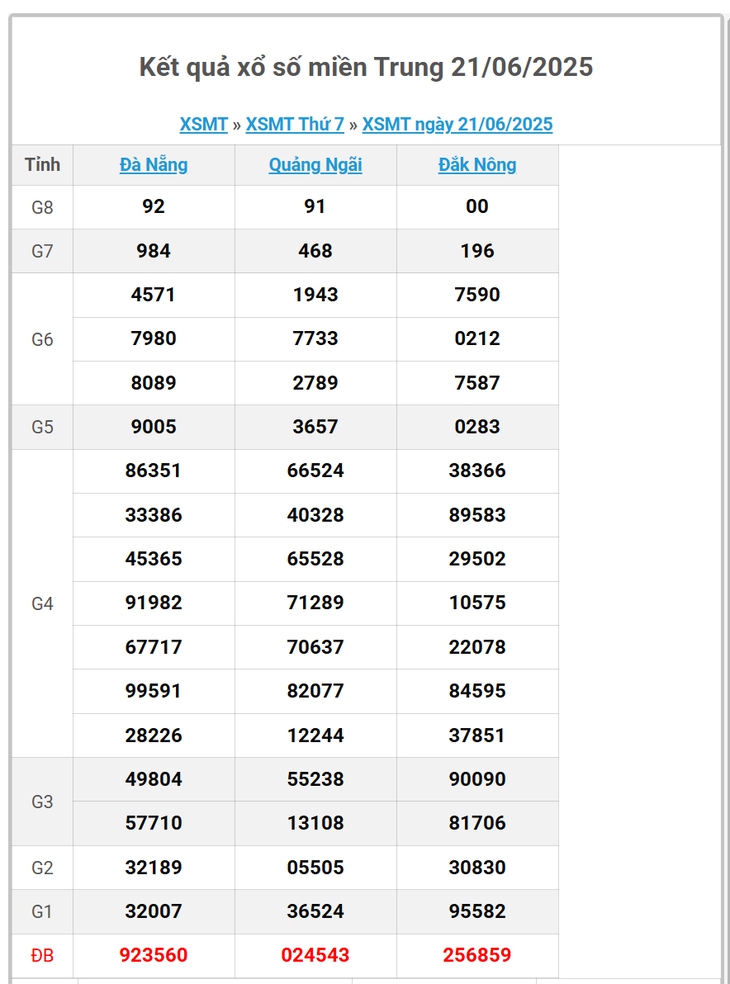Image resolution: width=730 pixels, height=984 pixels.
Task: Click the Tỉnh header cell
Action: (x=43, y=164)
